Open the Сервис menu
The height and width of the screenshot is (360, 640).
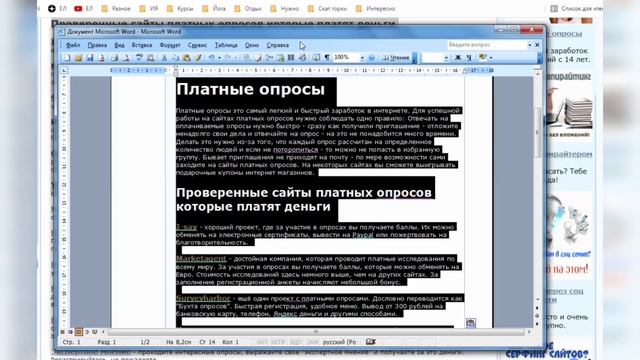coord(197,45)
